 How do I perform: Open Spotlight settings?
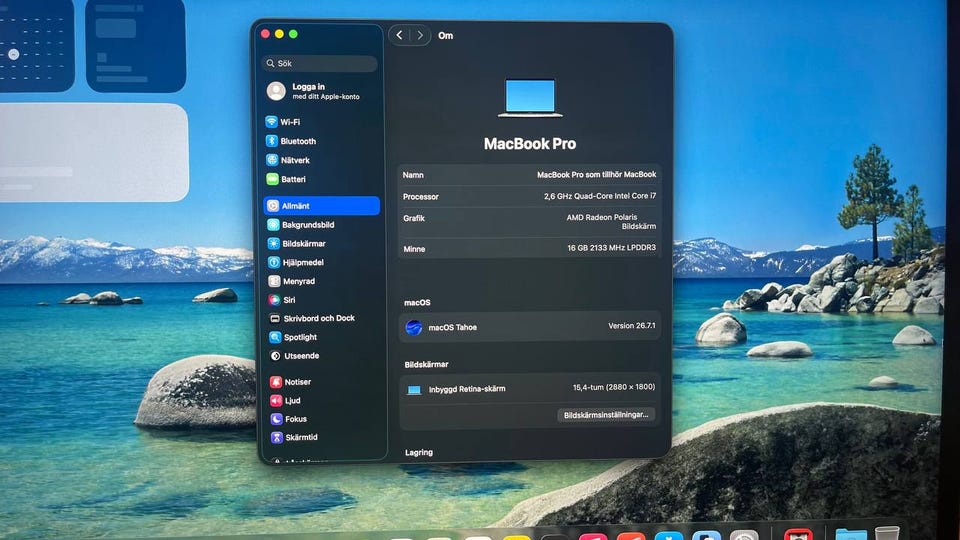tap(322, 337)
